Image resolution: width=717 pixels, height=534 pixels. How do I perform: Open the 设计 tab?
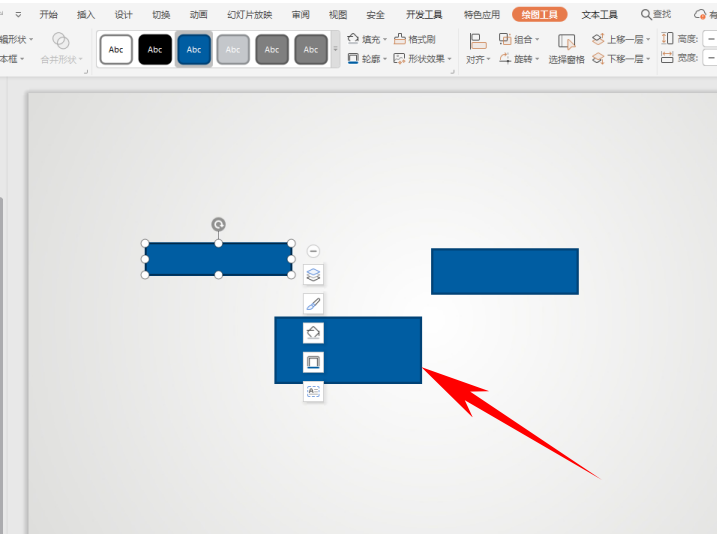click(123, 15)
